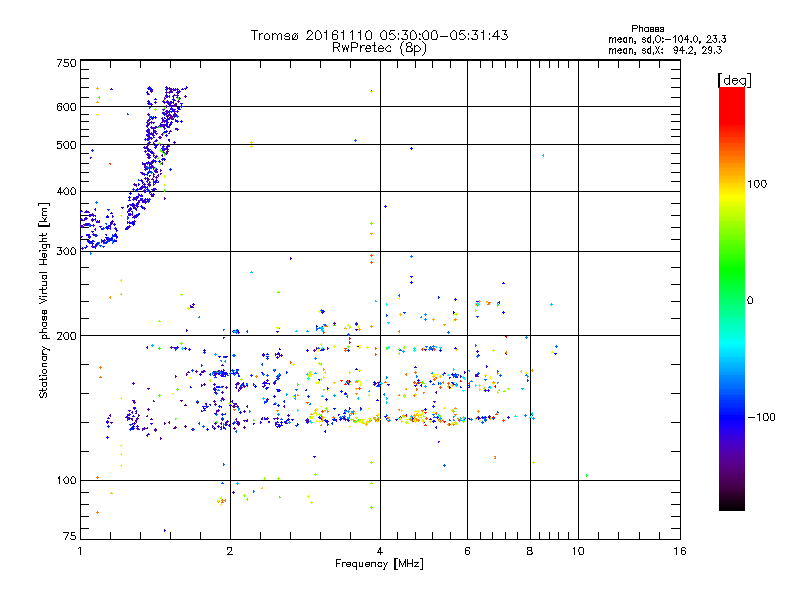Screen dimensions: 800x600
Task: Click y-axis tick label '200'
Action: 66,336
